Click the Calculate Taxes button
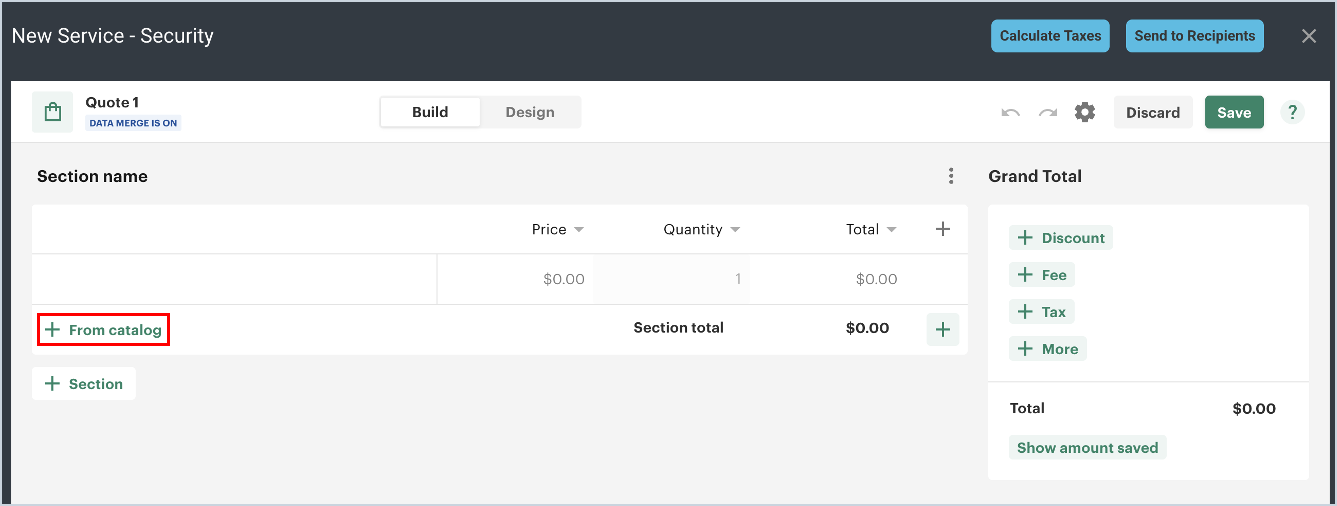The image size is (1337, 506). pyautogui.click(x=1050, y=36)
